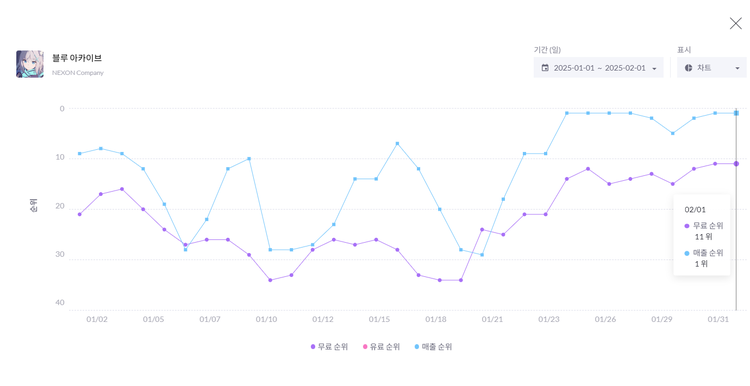
Task: Toggle 무료 순위 series in legend
Action: click(x=329, y=347)
